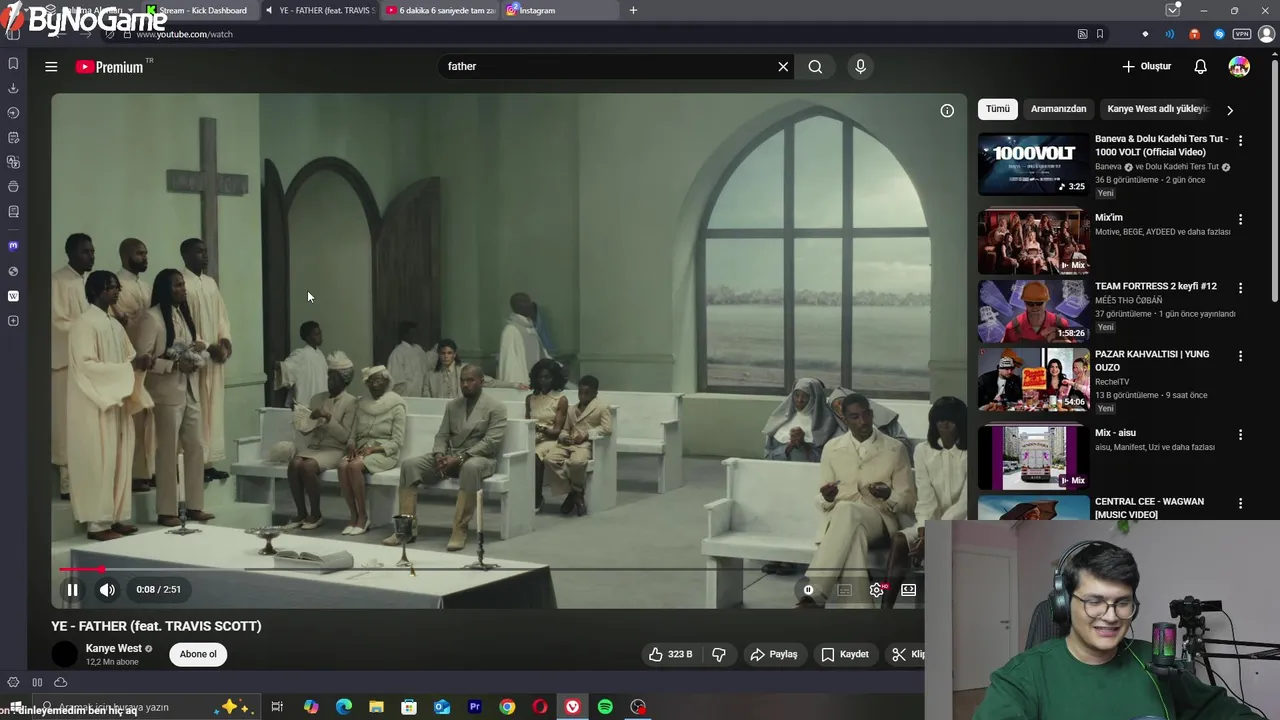Switch to 6 dakika 6 saniyede tab
Screen dimensions: 1280x720
click(x=440, y=10)
